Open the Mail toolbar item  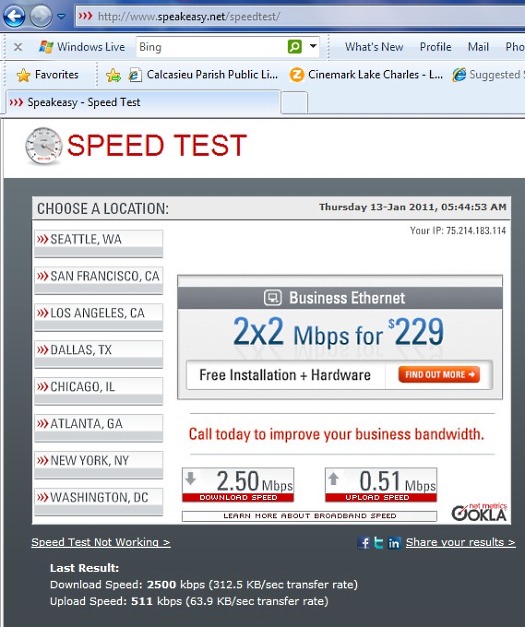(x=478, y=47)
